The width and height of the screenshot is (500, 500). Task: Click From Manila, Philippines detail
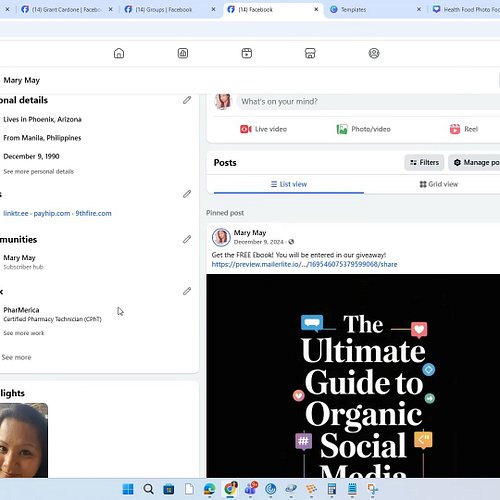coord(42,138)
